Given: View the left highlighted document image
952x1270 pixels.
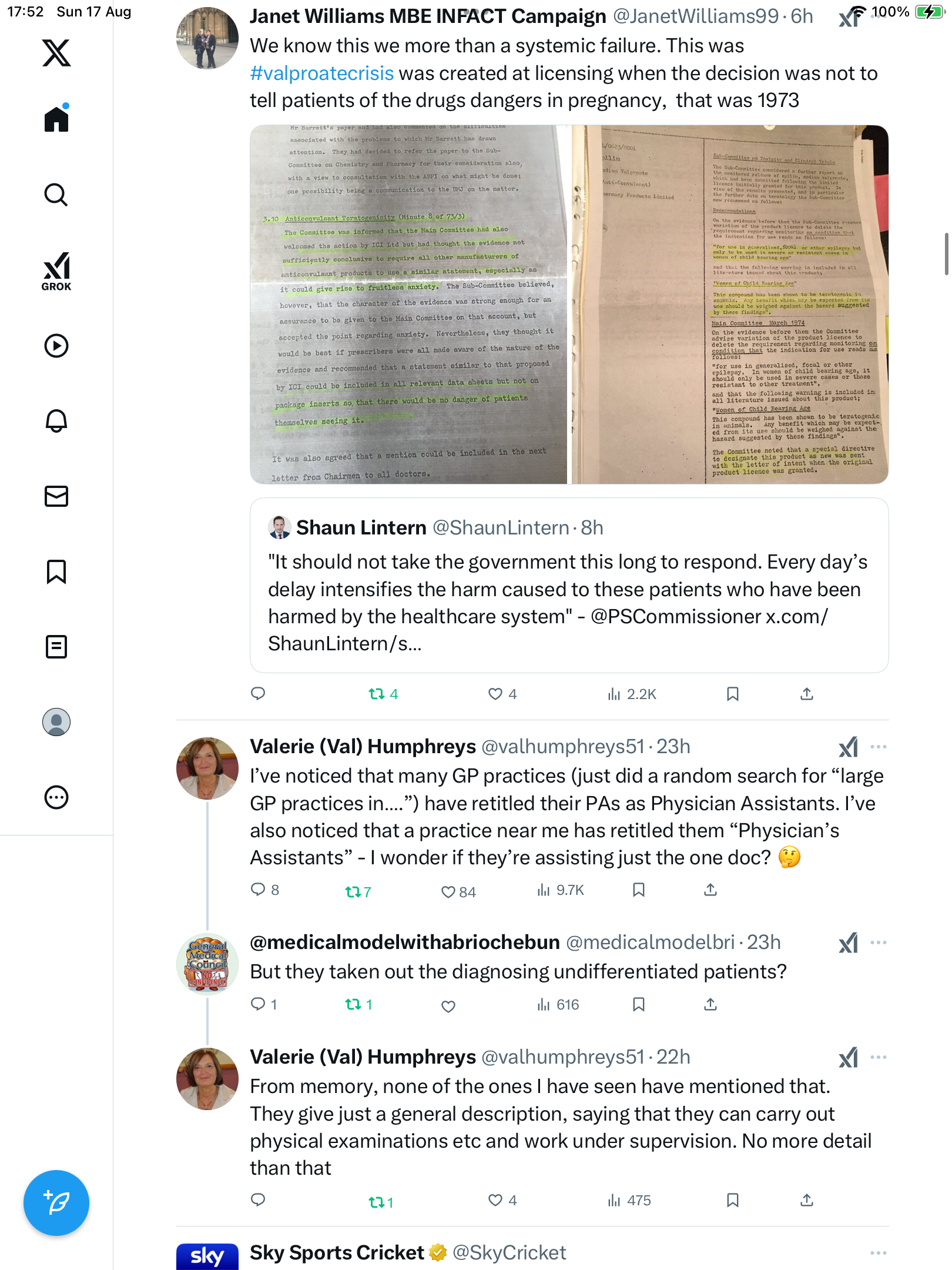Looking at the screenshot, I should [x=408, y=305].
